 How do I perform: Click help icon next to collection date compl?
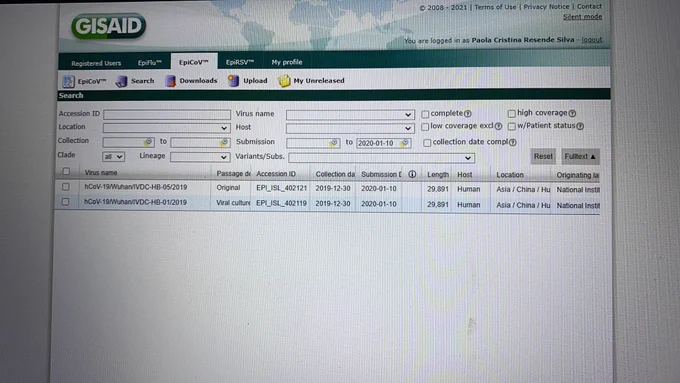[x=513, y=142]
